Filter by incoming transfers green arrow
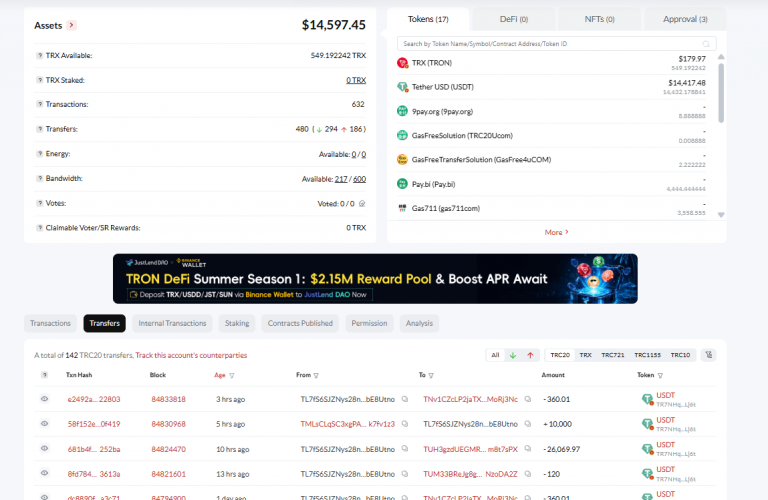 click(x=513, y=355)
